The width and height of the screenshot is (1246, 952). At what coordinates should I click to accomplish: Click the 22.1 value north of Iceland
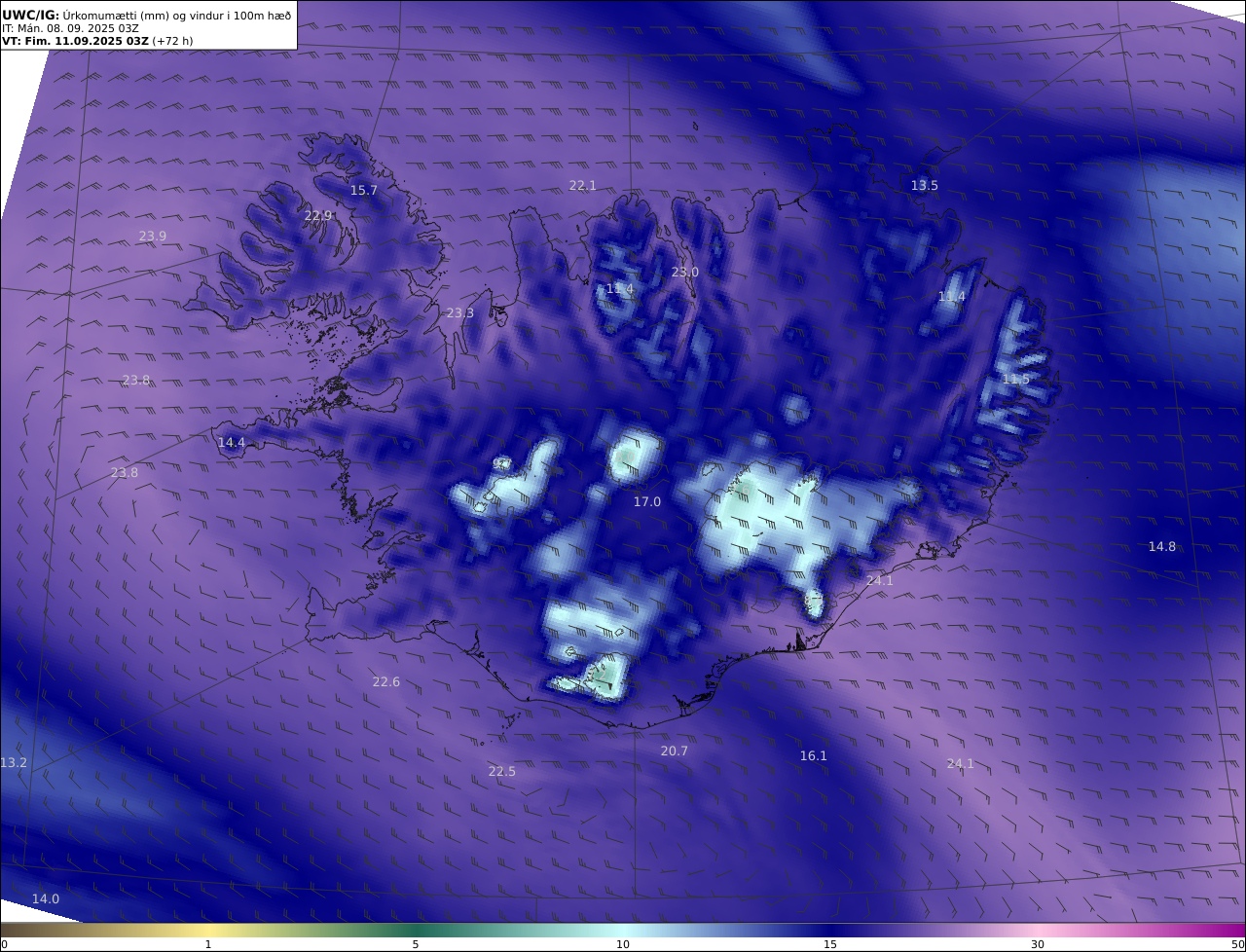coord(582,186)
